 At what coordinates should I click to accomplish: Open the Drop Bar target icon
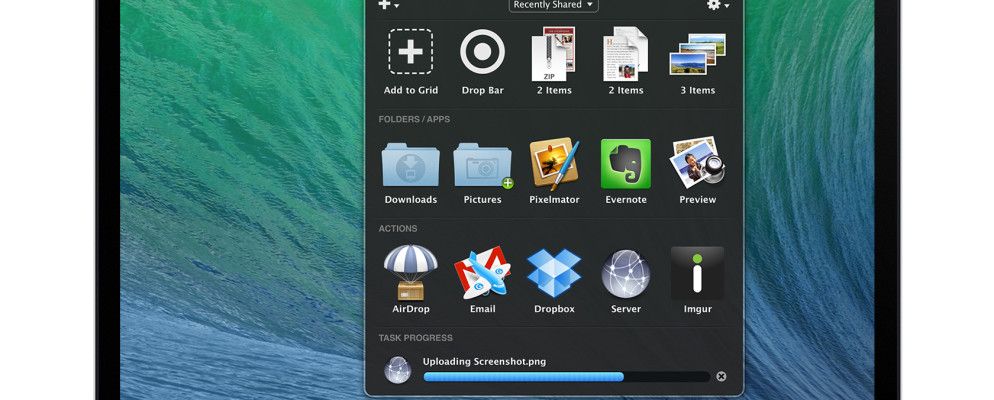[482, 53]
